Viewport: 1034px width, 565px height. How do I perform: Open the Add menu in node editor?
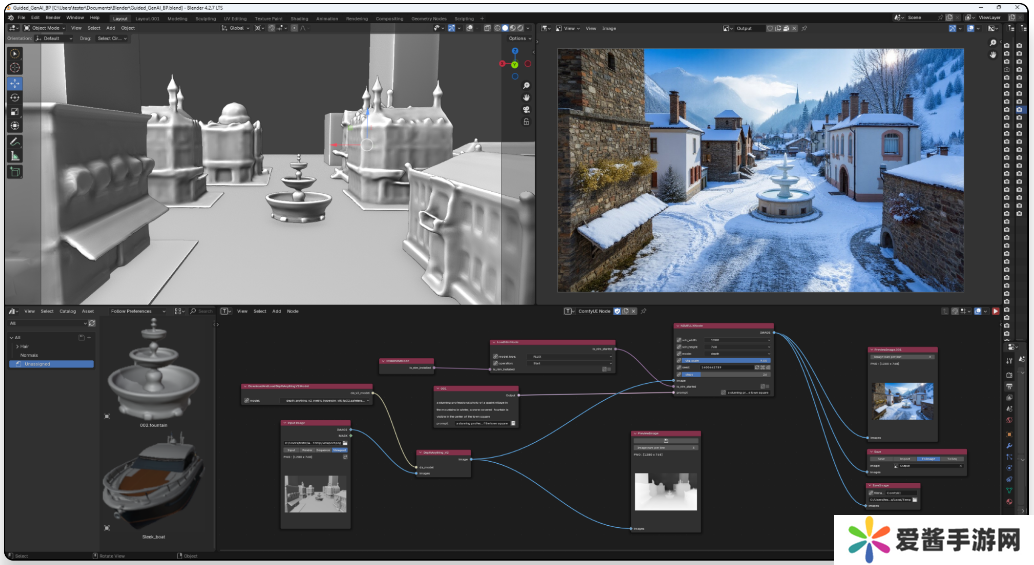pos(277,311)
